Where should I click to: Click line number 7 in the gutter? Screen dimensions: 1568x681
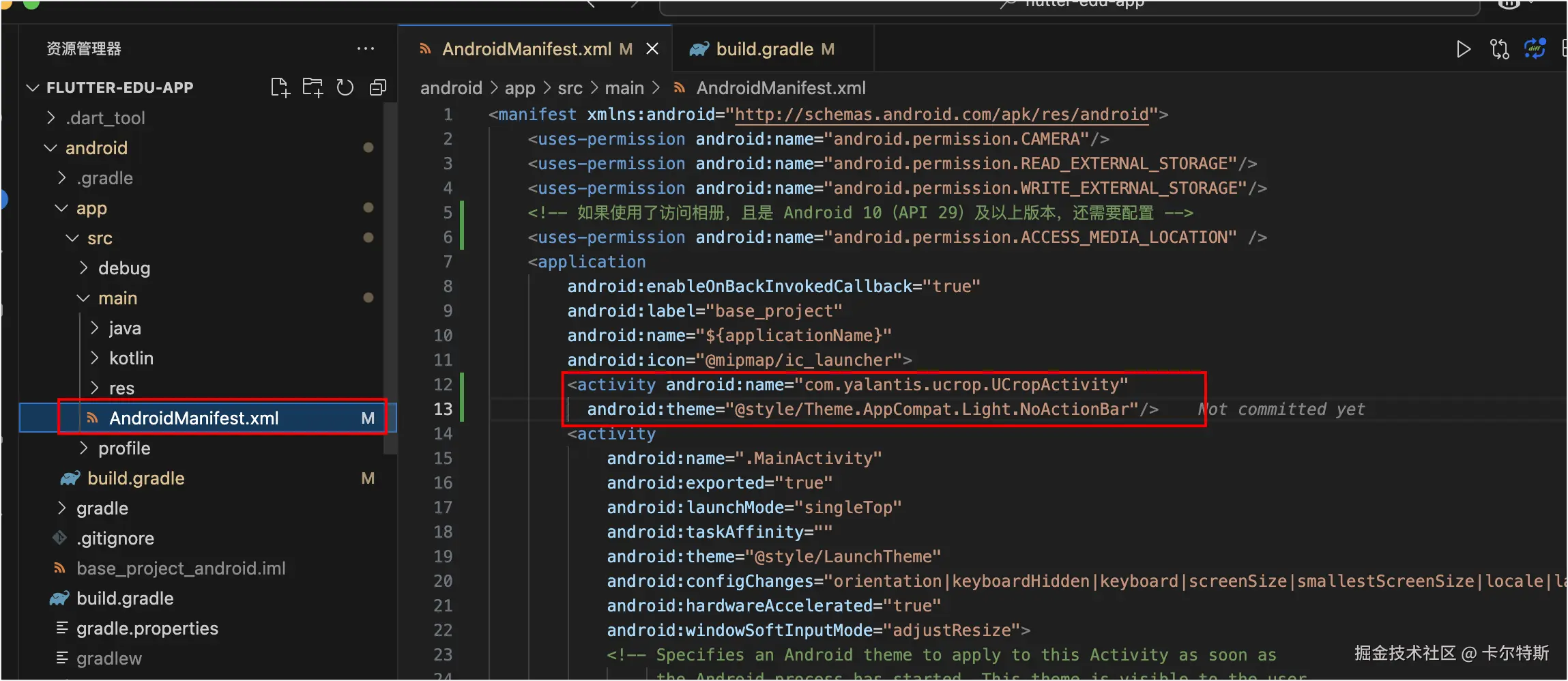pos(448,261)
